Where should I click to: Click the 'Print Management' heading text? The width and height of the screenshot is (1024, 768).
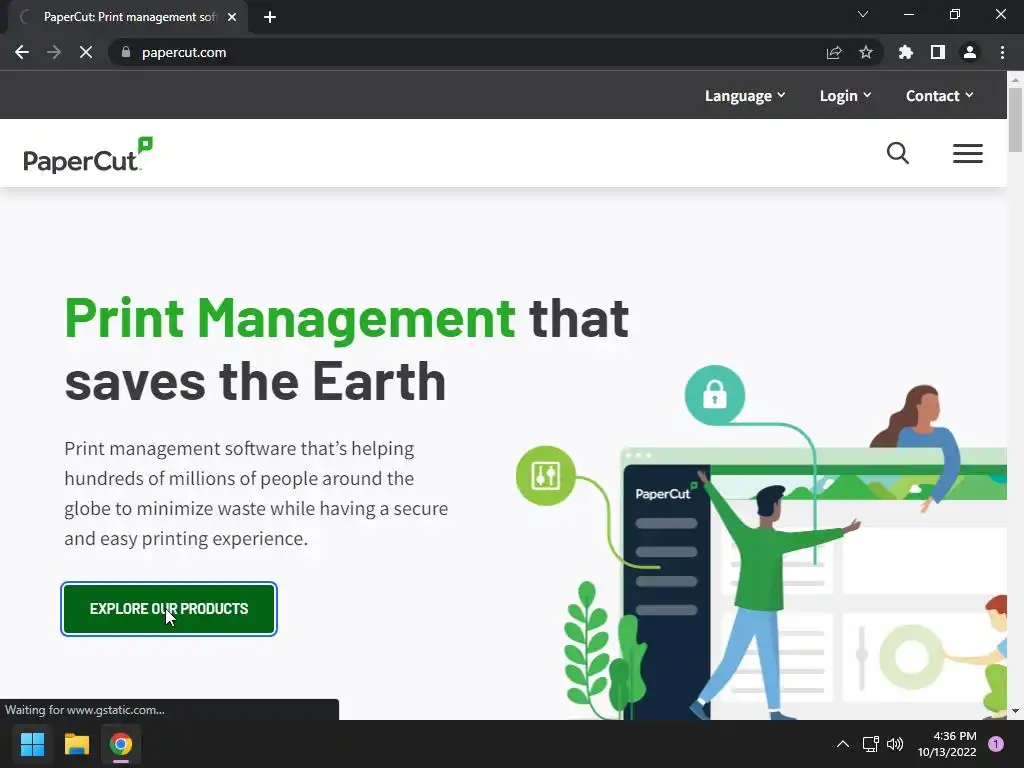coord(290,319)
